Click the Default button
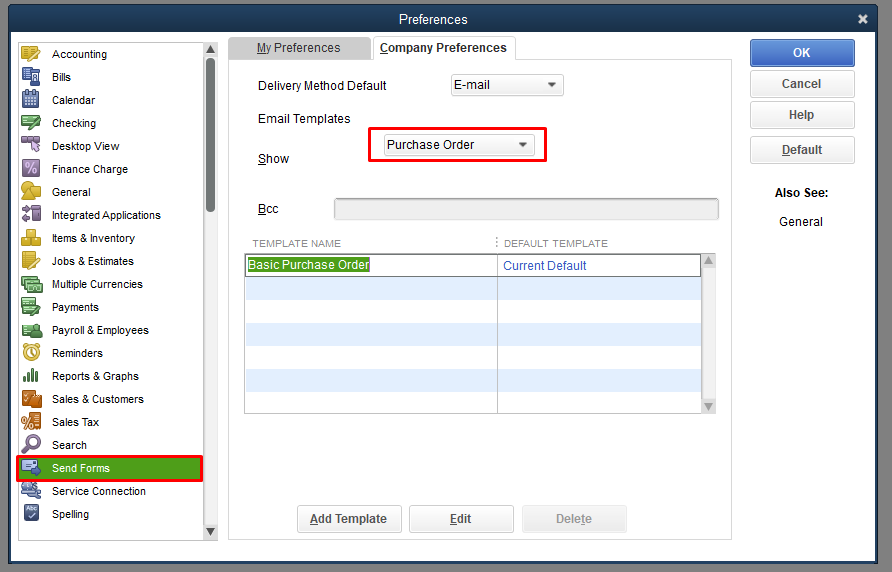Screen dimensions: 892x572 point(802,150)
